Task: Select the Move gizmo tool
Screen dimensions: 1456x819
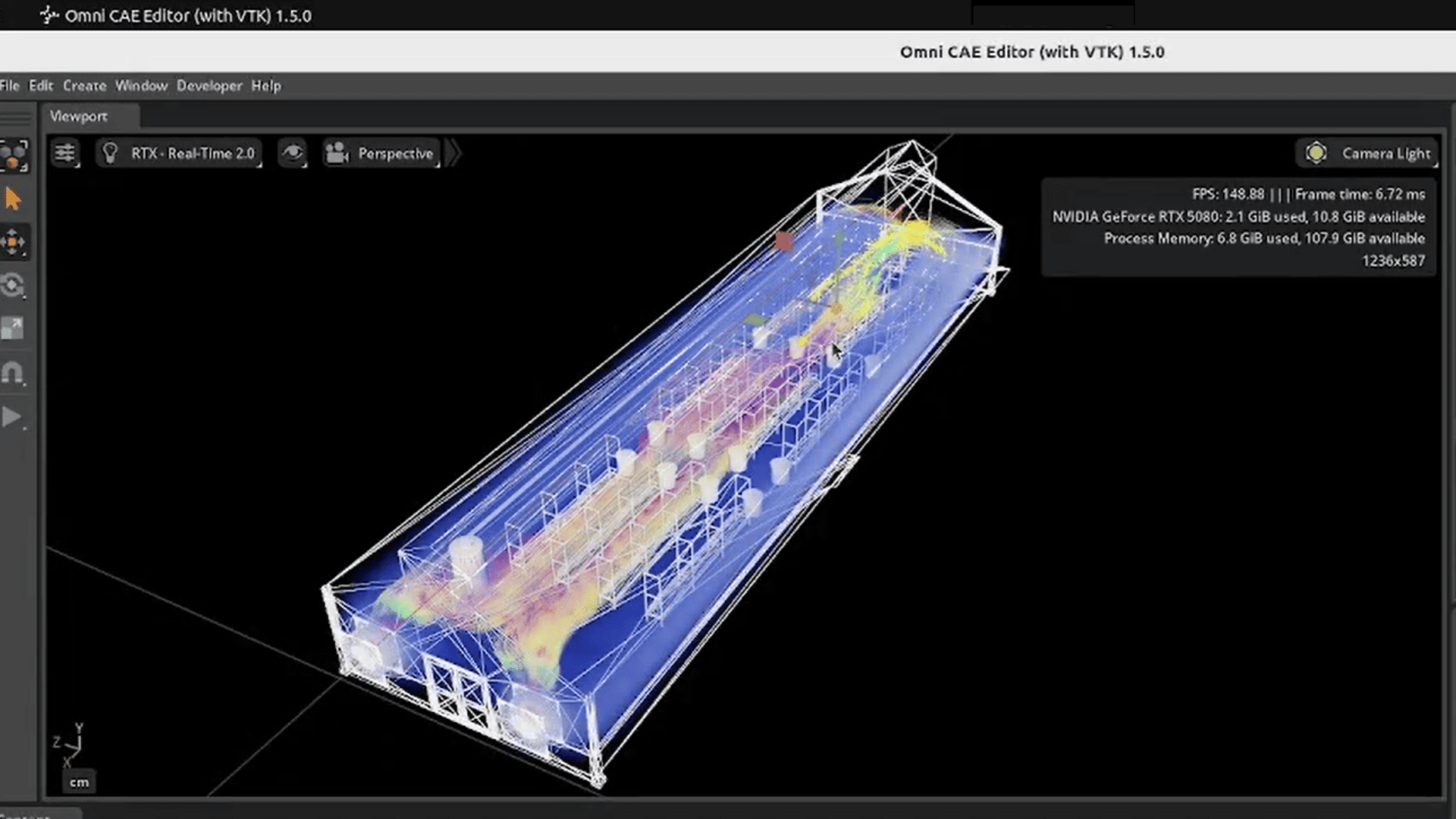Action: pyautogui.click(x=13, y=243)
